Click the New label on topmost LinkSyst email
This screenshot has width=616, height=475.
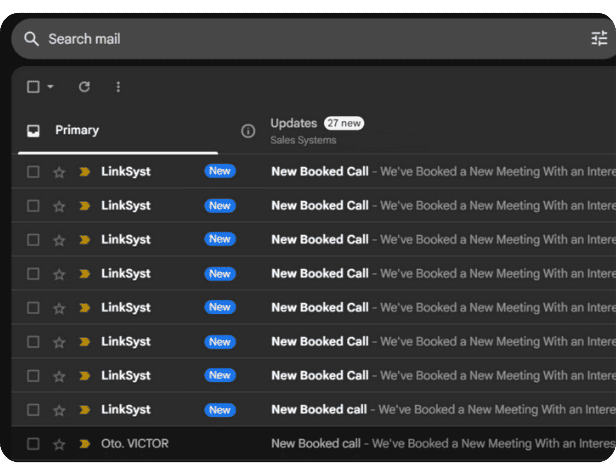(220, 171)
